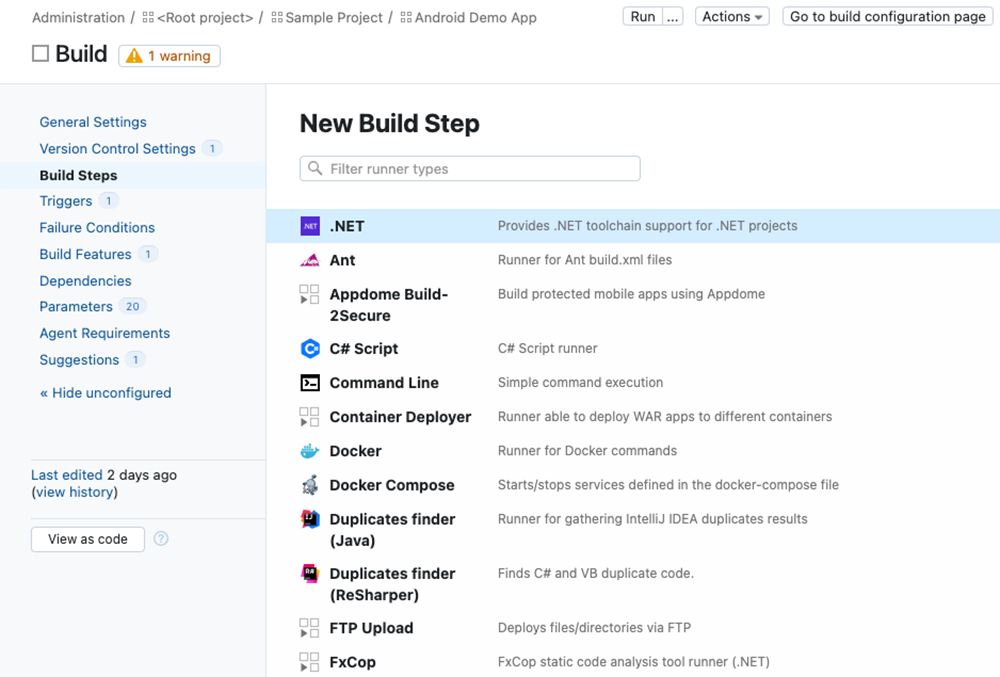Viewport: 1000px width, 677px height.
Task: Click the help question mark icon
Action: point(160,539)
